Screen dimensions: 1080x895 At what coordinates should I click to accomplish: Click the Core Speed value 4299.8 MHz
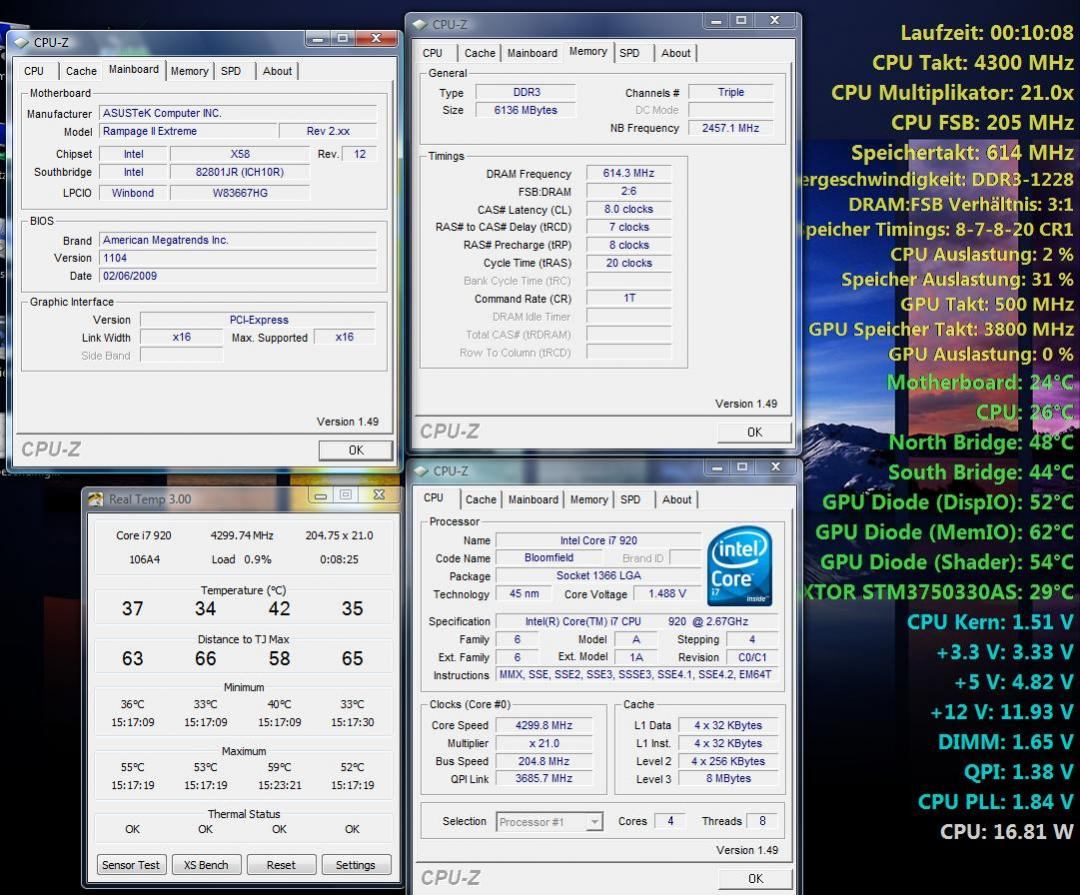click(x=544, y=725)
